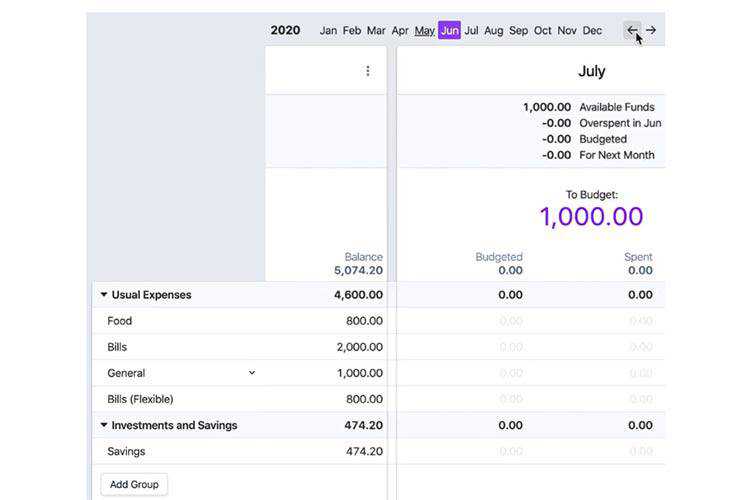The width and height of the screenshot is (750, 500).
Task: Open the three-dot column options menu
Action: [367, 71]
